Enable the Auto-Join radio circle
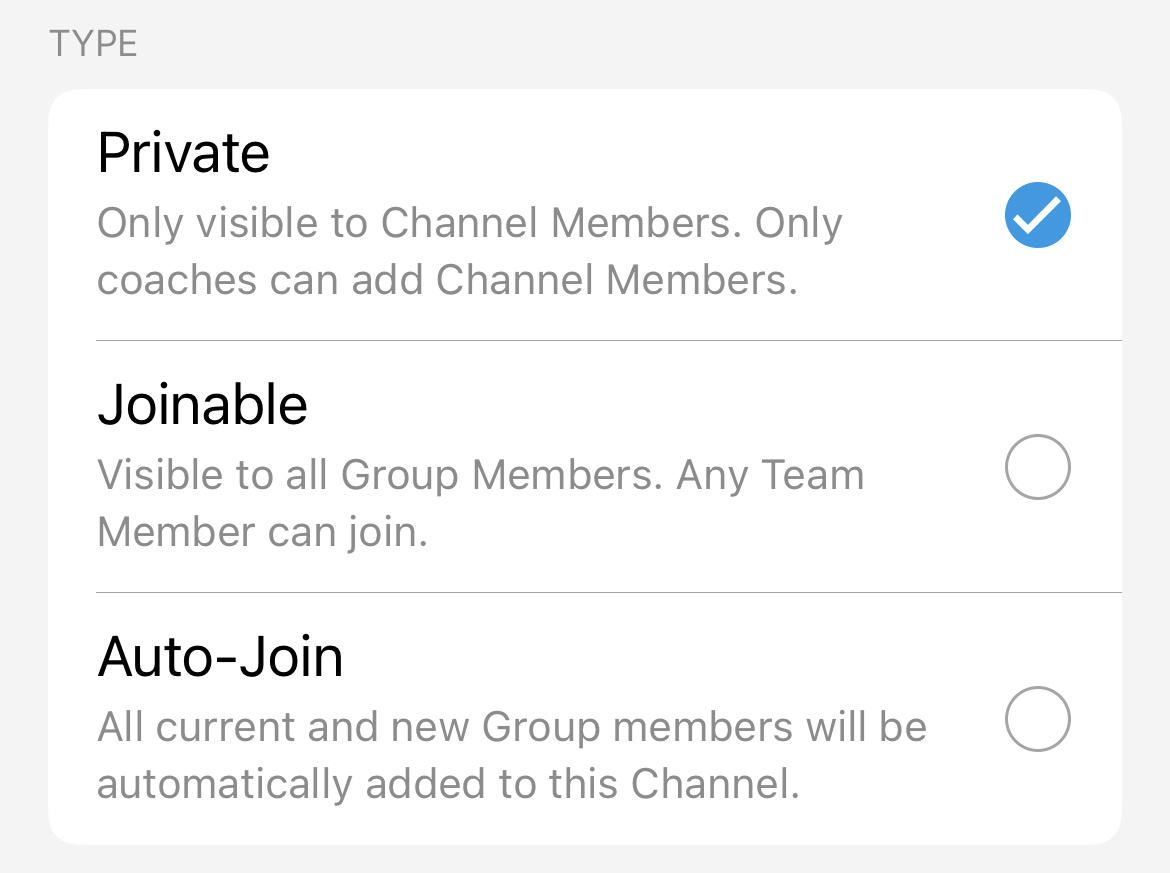This screenshot has height=873, width=1170. pos(1037,719)
